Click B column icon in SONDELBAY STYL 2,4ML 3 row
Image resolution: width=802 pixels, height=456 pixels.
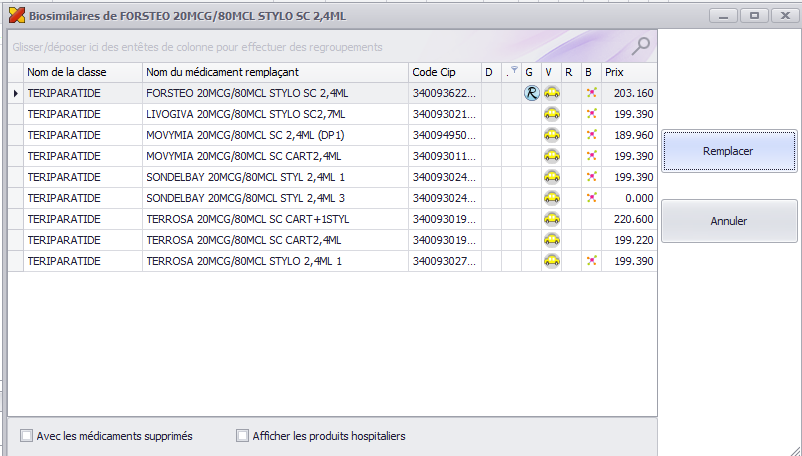(591, 198)
